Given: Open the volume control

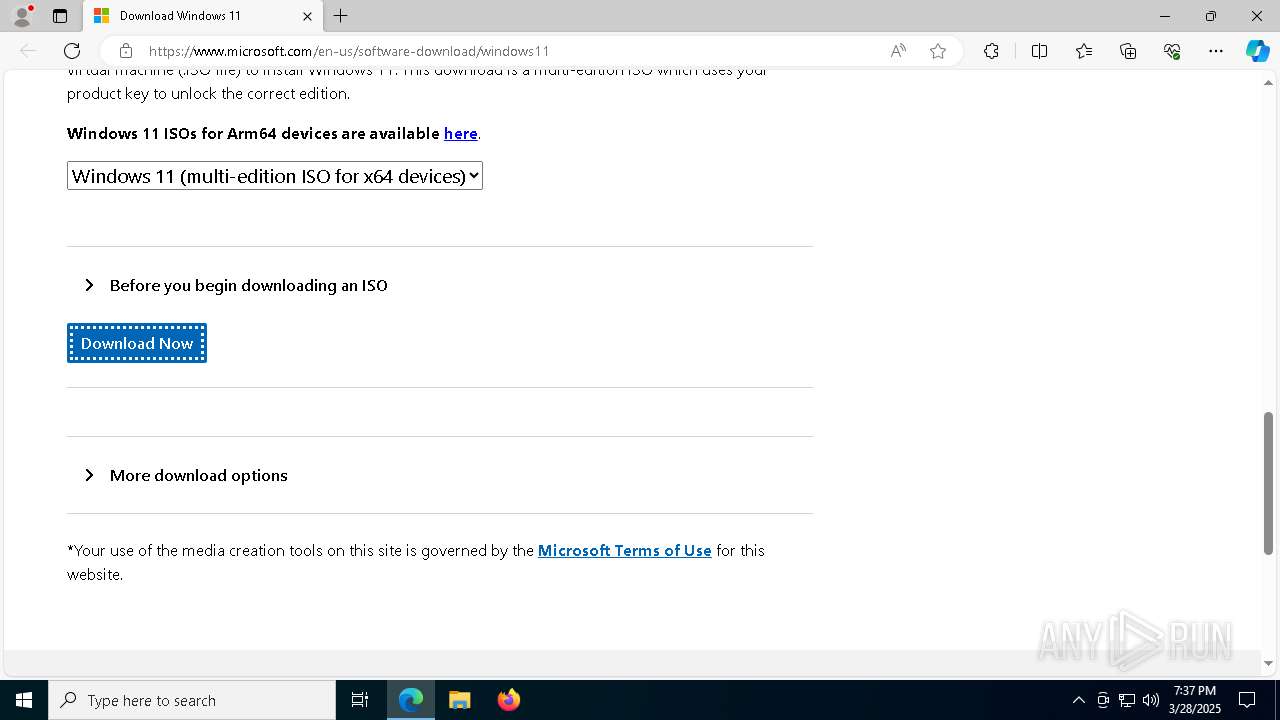Looking at the screenshot, I should [x=1151, y=700].
